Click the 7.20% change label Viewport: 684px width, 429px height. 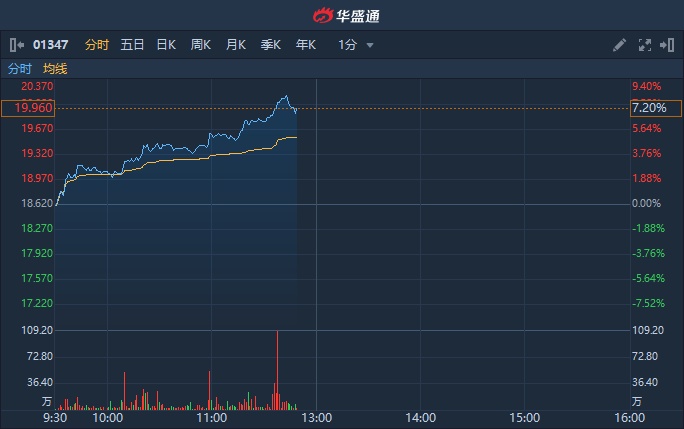tap(647, 107)
